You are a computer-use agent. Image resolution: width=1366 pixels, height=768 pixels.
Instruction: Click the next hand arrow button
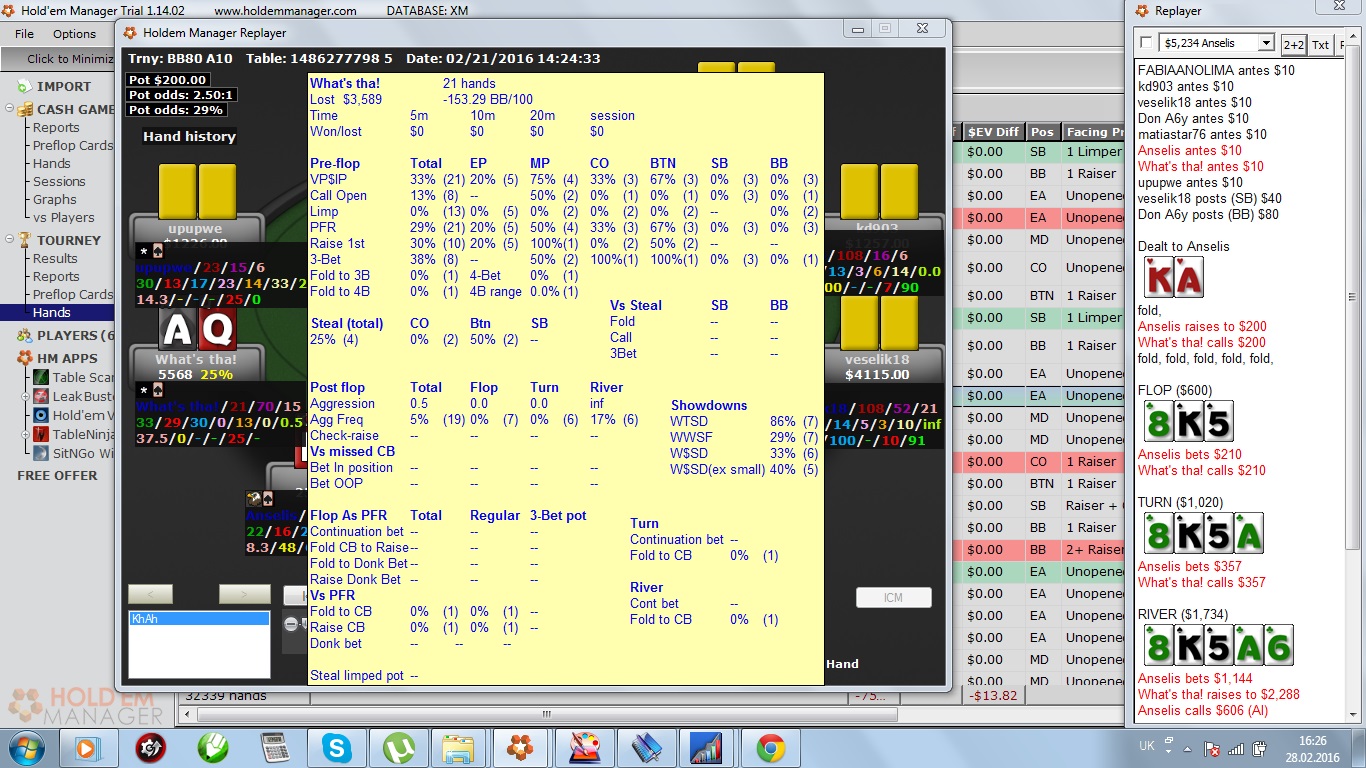(245, 594)
